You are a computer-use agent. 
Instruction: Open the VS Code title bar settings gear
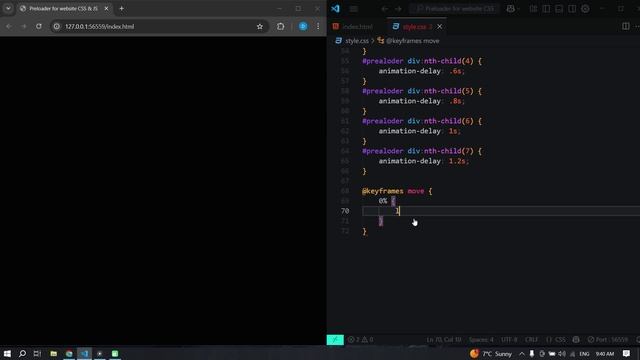coord(585,9)
